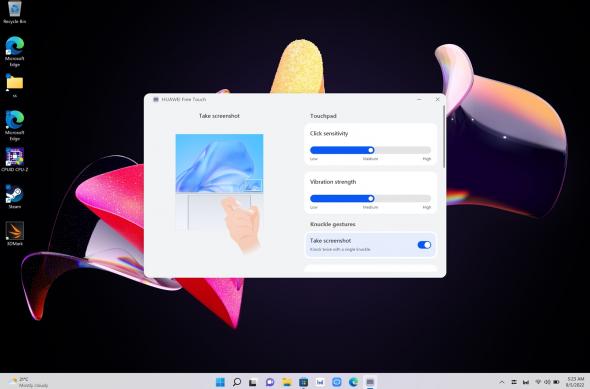590x389 pixels.
Task: Minimize the HUAWEI Free Touch window
Action: coord(419,99)
